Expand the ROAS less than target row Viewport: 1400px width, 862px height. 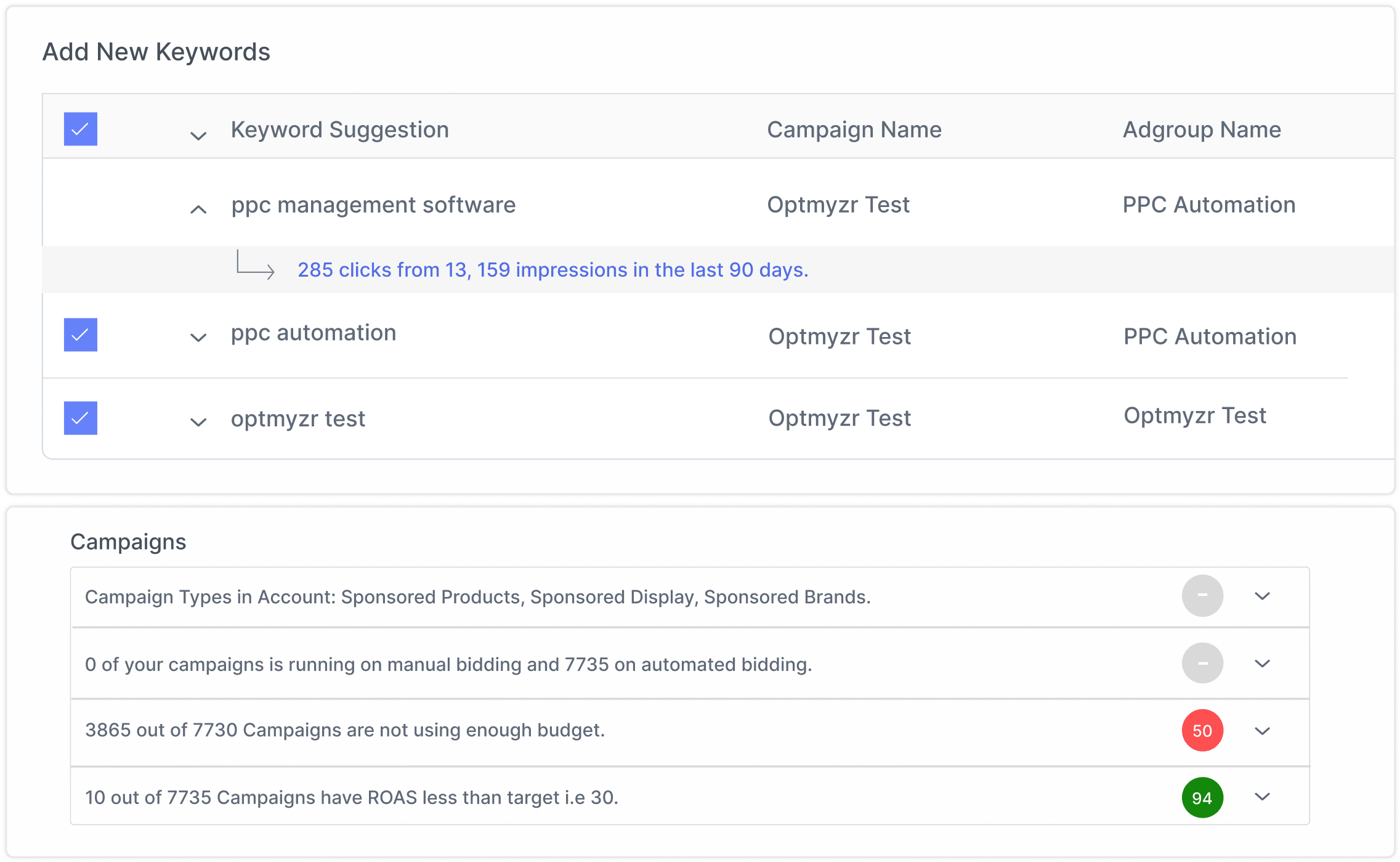(x=1262, y=797)
